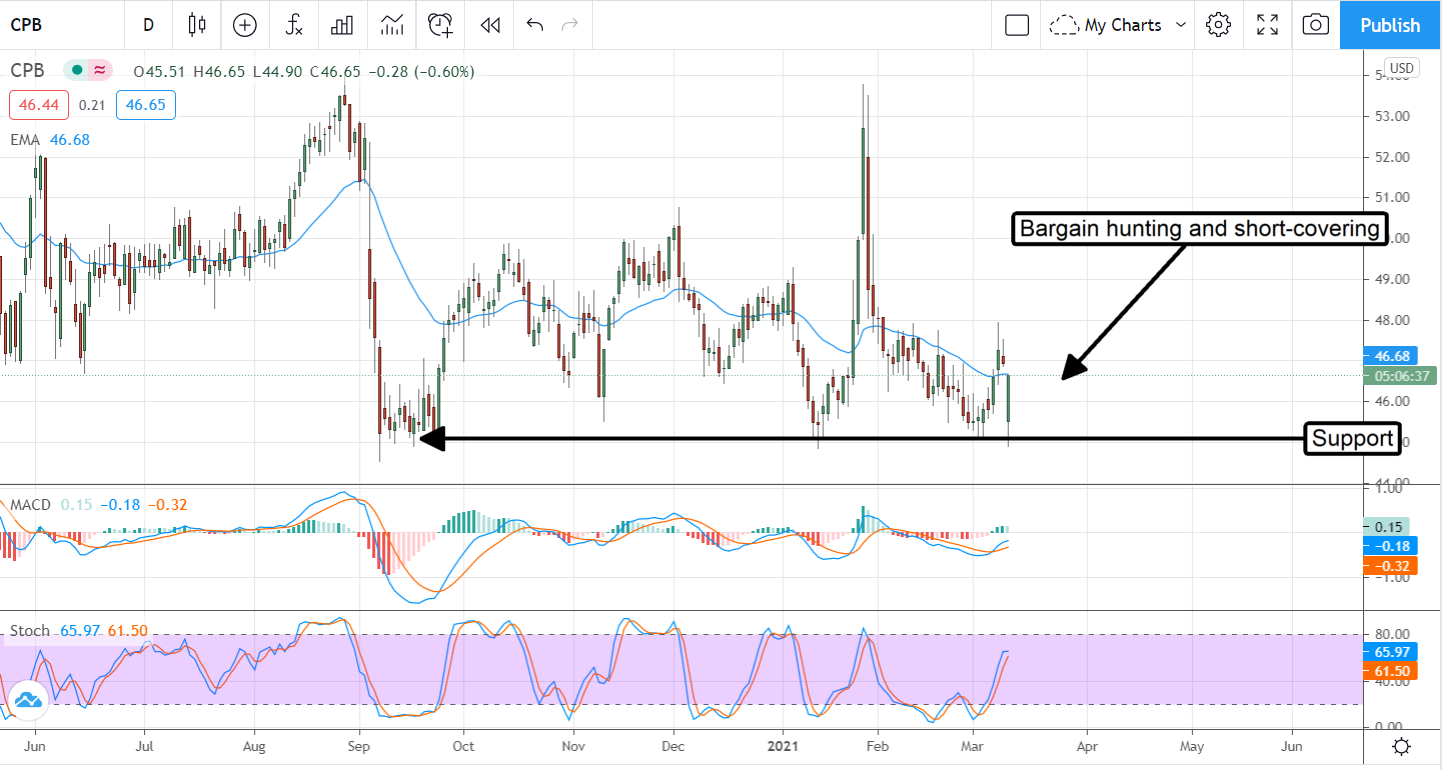Click the 2021 label on the time axis
The height and width of the screenshot is (770, 1442).
click(783, 746)
